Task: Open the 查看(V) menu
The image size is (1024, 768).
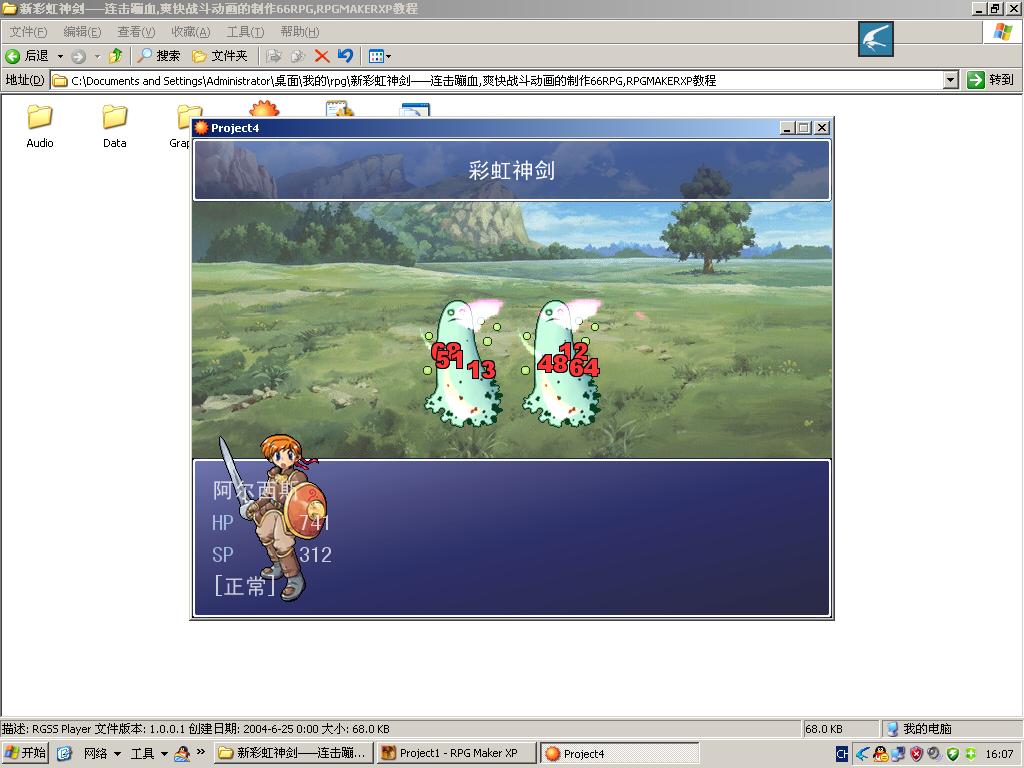Action: [136, 32]
